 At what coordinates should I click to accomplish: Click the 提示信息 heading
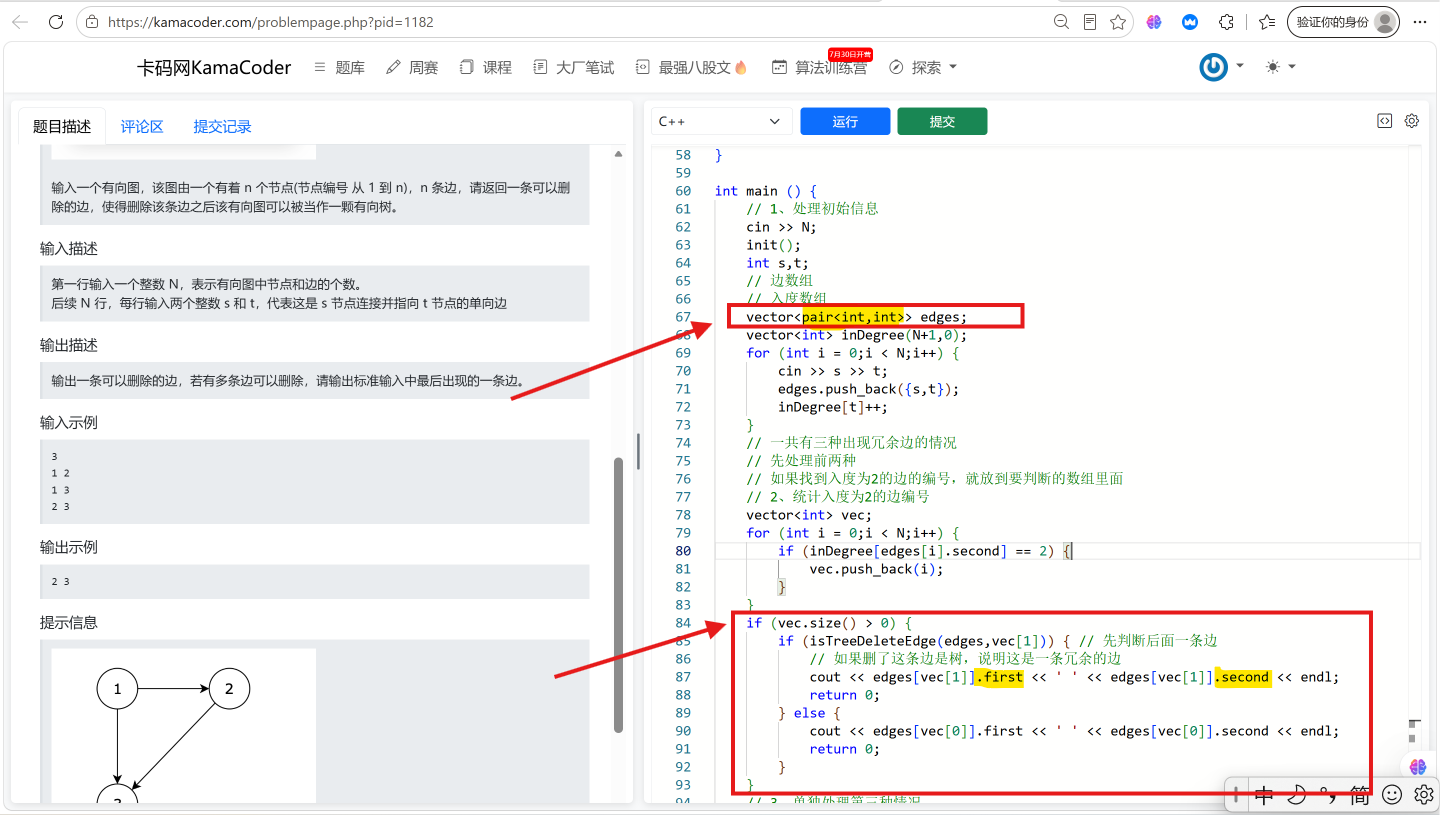coord(69,623)
